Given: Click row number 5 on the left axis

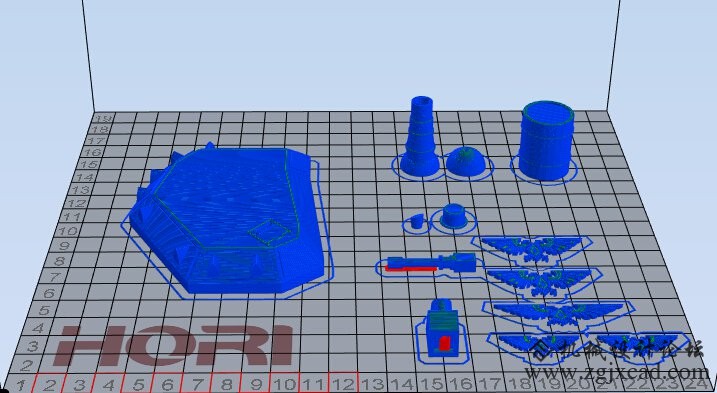Looking at the screenshot, I should click(44, 310).
